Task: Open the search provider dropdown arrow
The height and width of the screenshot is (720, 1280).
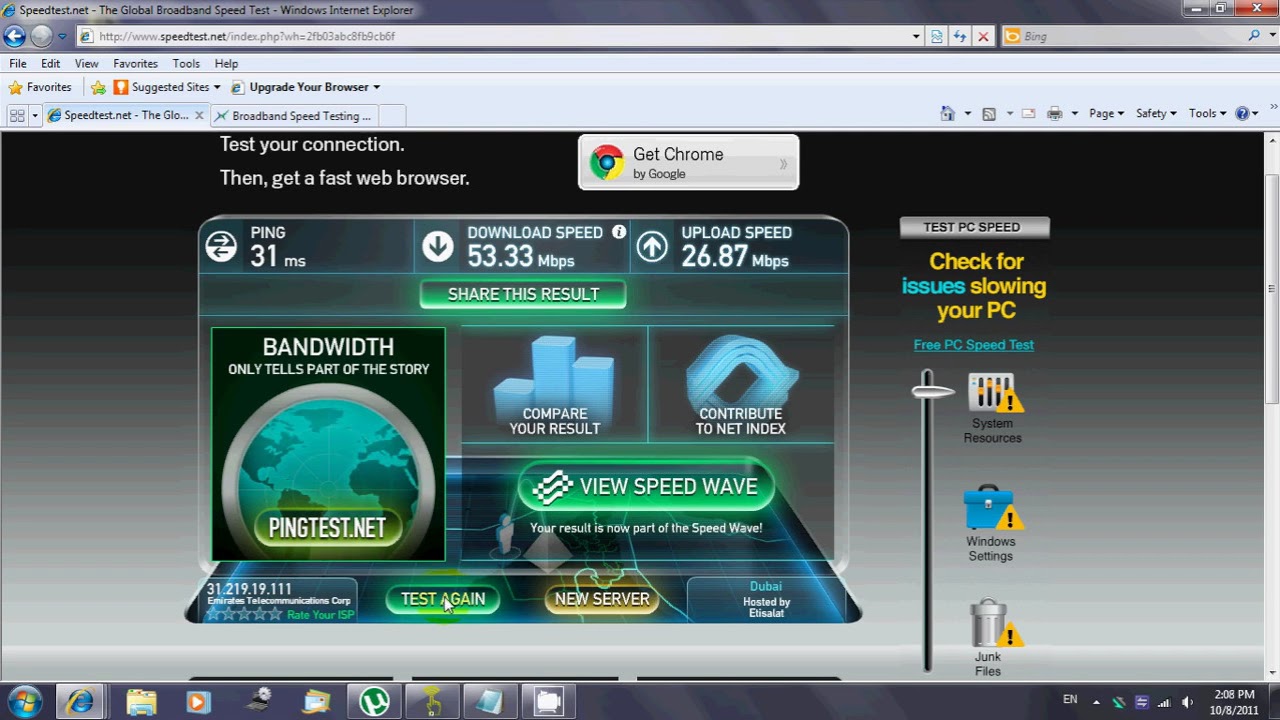Action: pyautogui.click(x=1270, y=36)
